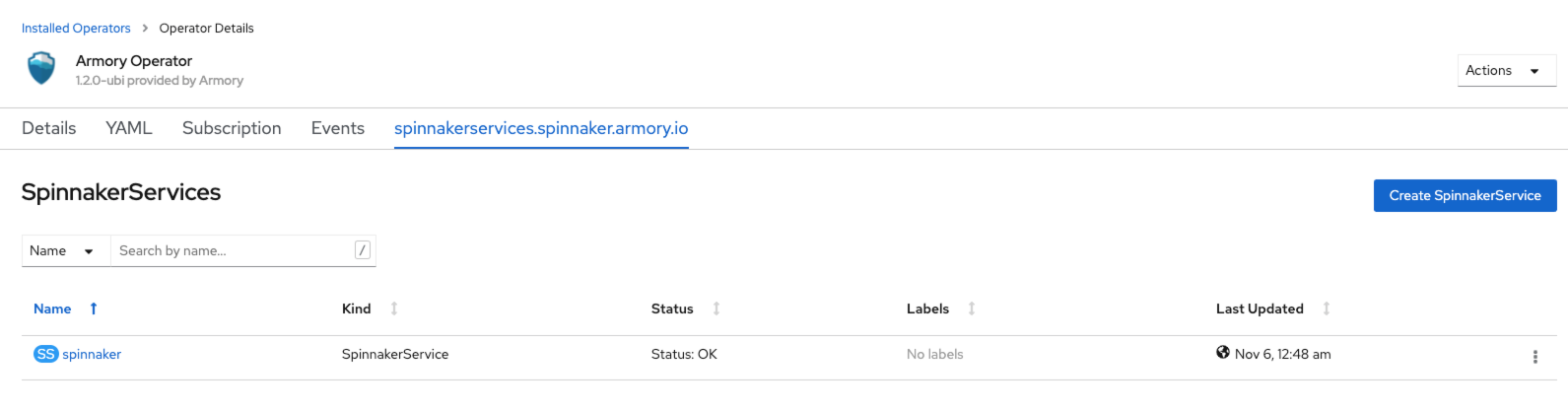Sort by Kind column arrow icon
The image size is (1568, 412).
pos(394,309)
